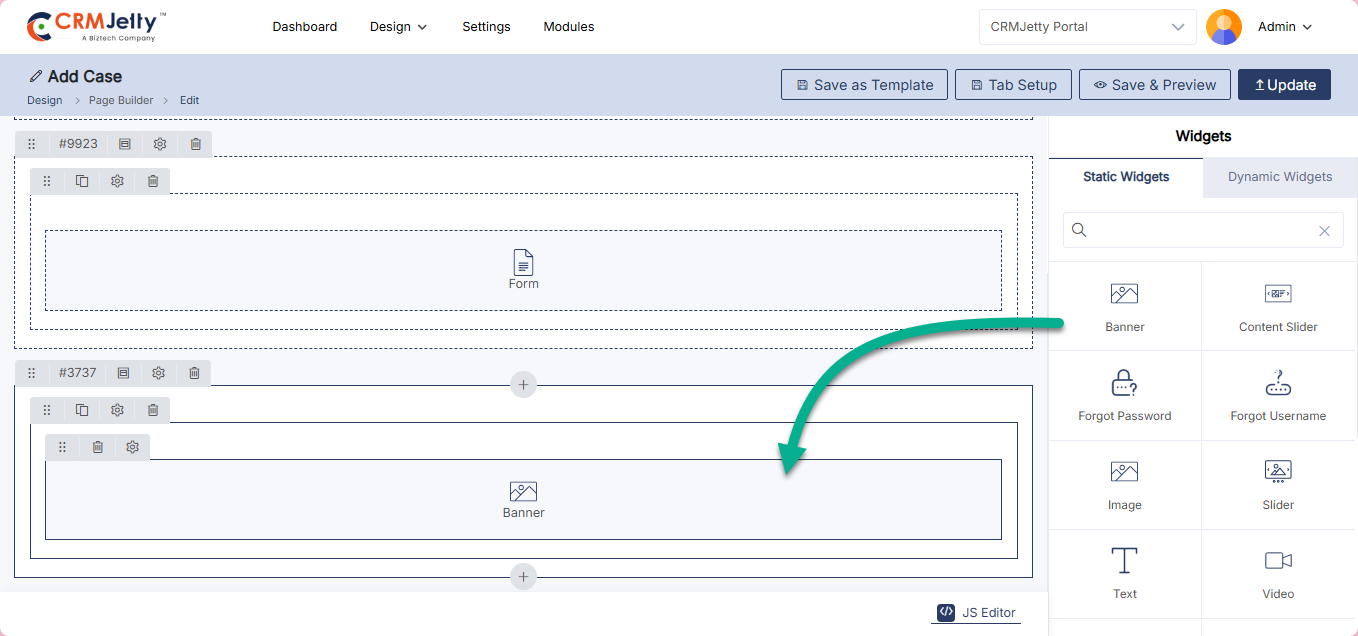Image resolution: width=1358 pixels, height=636 pixels.
Task: Expand the Design menu dropdown
Action: click(x=398, y=27)
